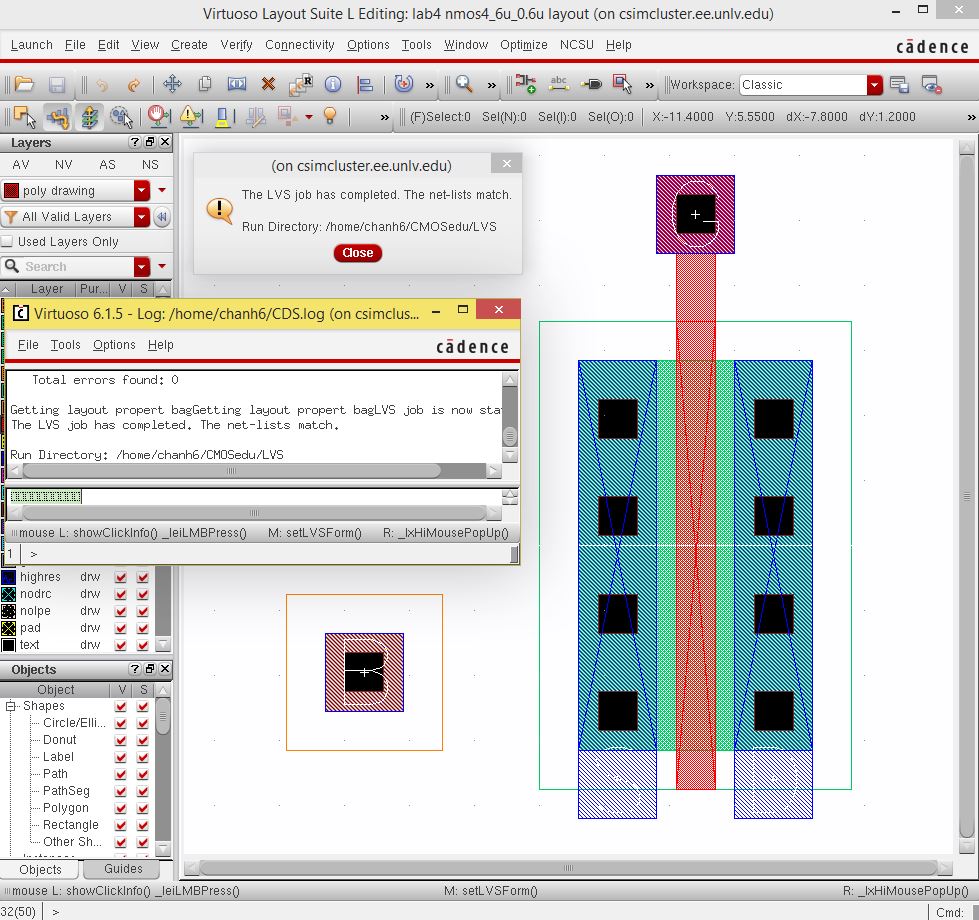This screenshot has height=920, width=979.
Task: Click the Undo icon
Action: (x=102, y=83)
